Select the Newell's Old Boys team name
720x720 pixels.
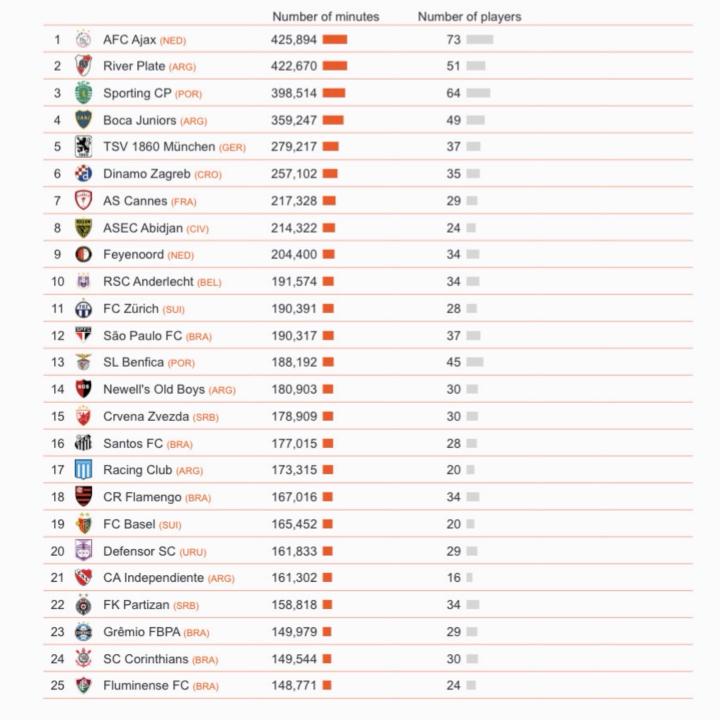154,389
